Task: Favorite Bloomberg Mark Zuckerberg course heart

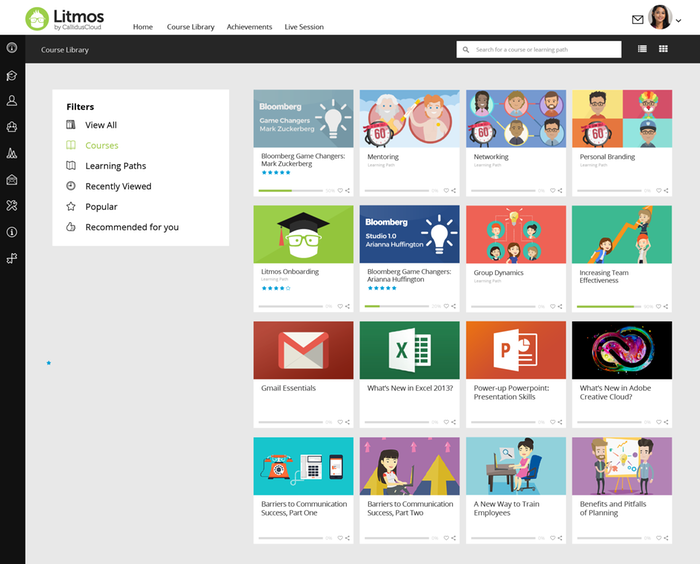Action: pos(339,190)
